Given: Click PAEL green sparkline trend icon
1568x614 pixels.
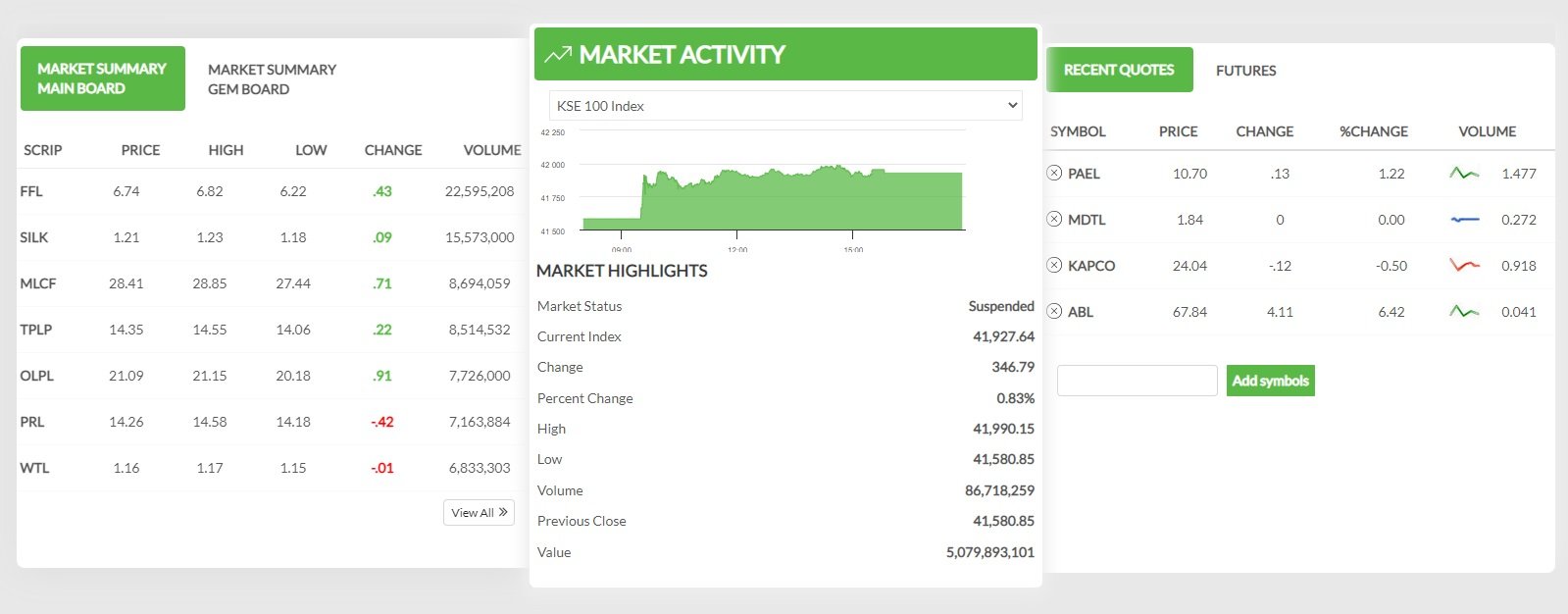Looking at the screenshot, I should pos(1464,174).
